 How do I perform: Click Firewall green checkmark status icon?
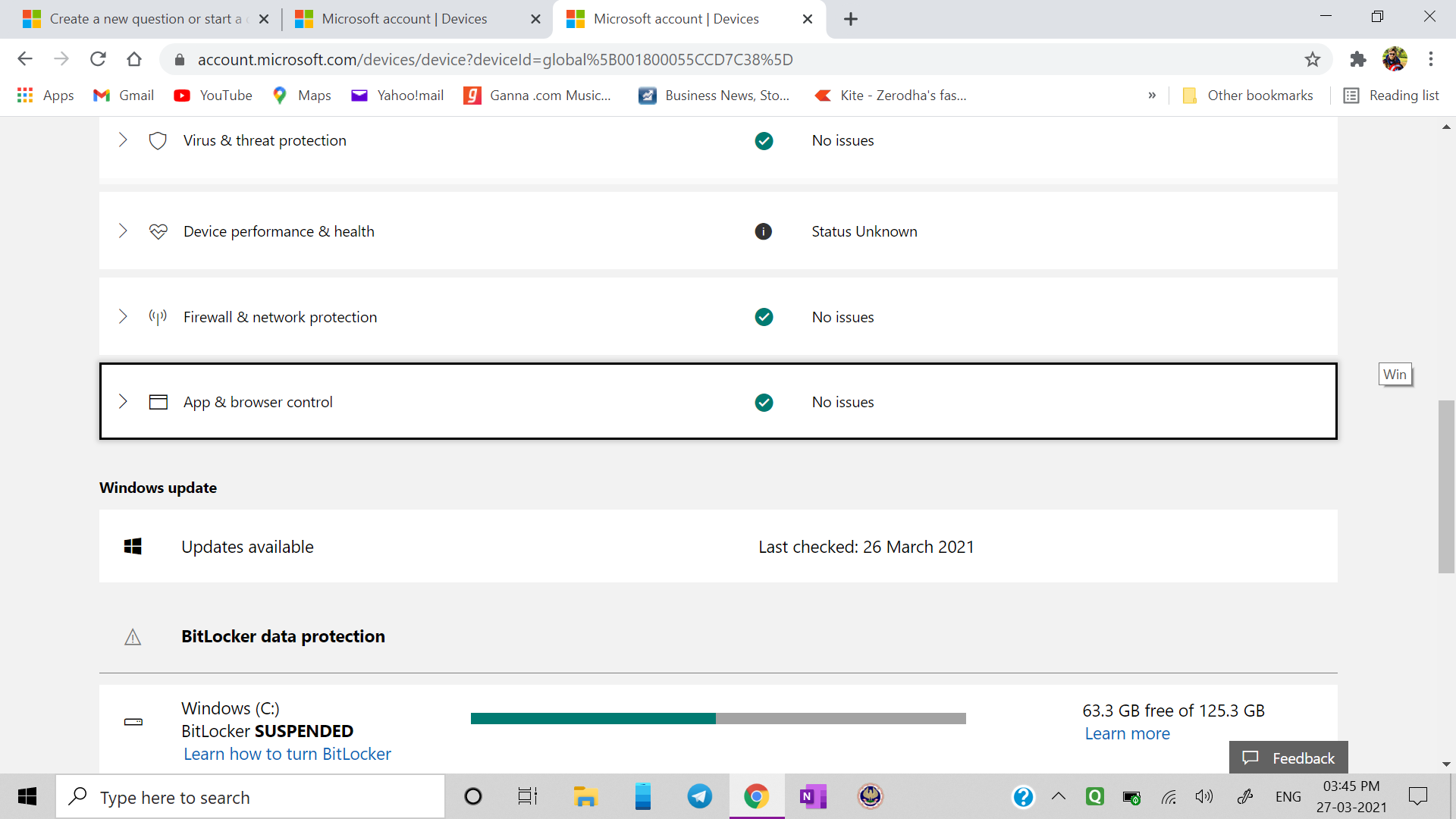tap(764, 317)
